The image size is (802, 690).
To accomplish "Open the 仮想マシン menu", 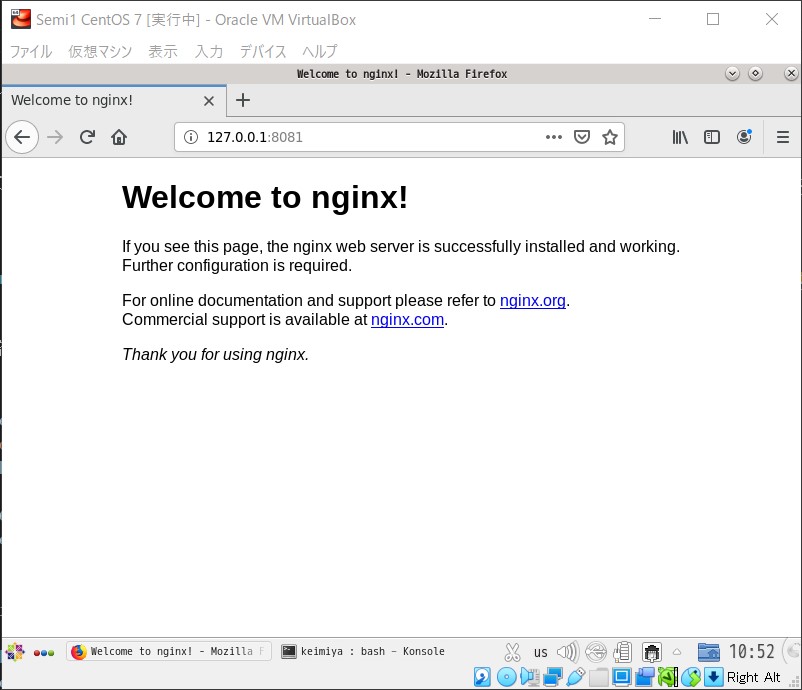I will pos(100,51).
